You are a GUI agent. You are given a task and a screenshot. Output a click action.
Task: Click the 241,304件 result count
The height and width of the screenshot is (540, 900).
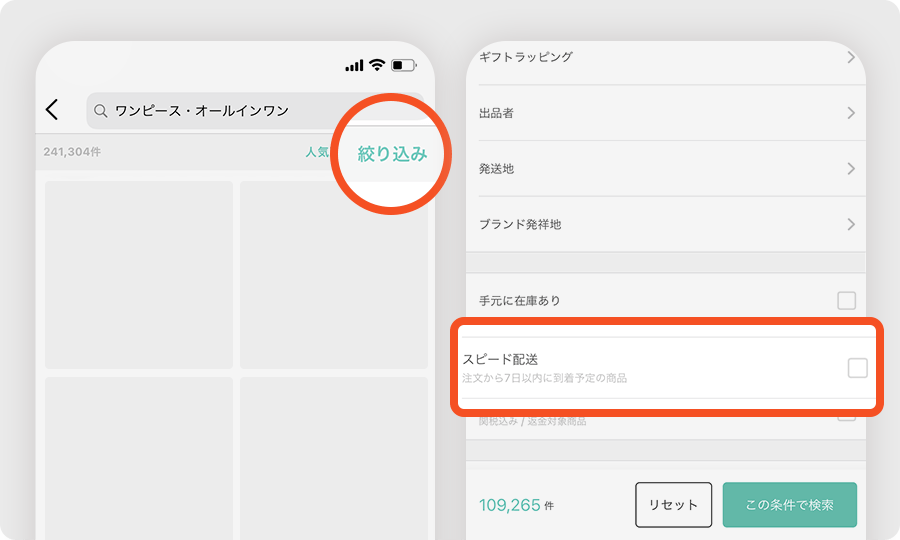72,152
